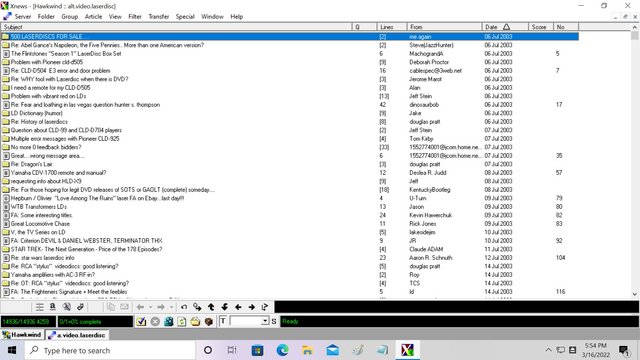Open the Article menu
This screenshot has height=360, width=640.
[93, 17]
